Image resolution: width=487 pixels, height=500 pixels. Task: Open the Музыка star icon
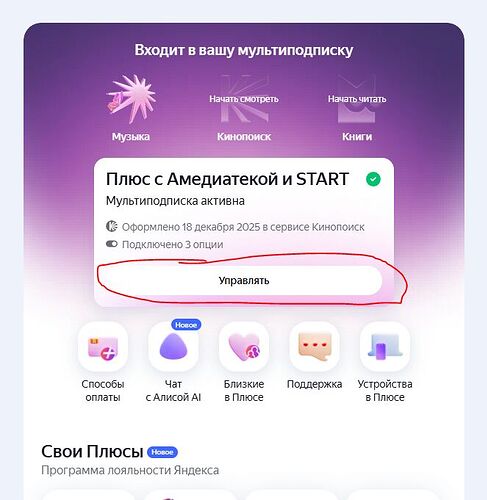point(131,99)
